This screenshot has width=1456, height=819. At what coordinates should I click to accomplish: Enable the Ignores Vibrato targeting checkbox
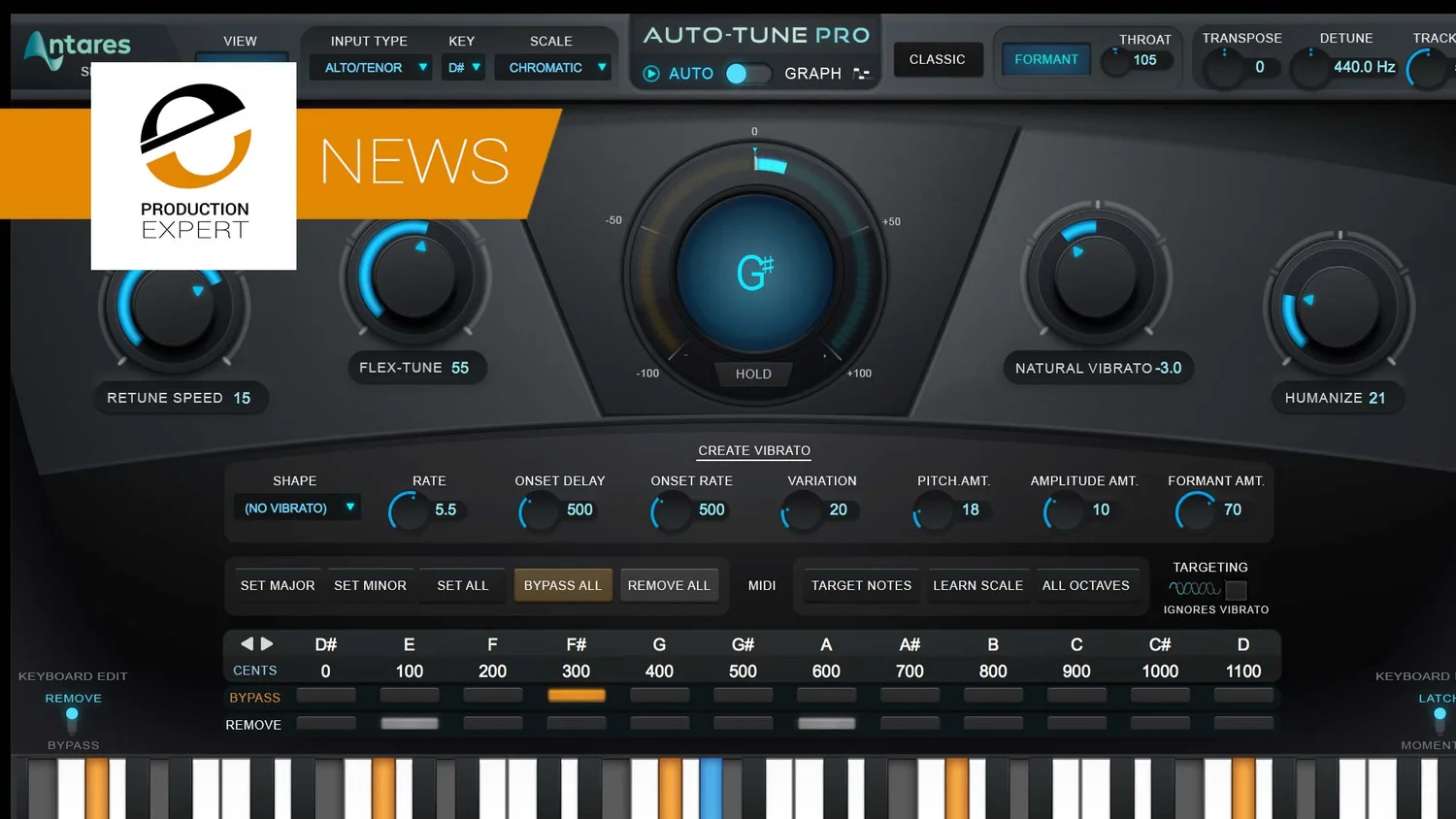[1236, 589]
